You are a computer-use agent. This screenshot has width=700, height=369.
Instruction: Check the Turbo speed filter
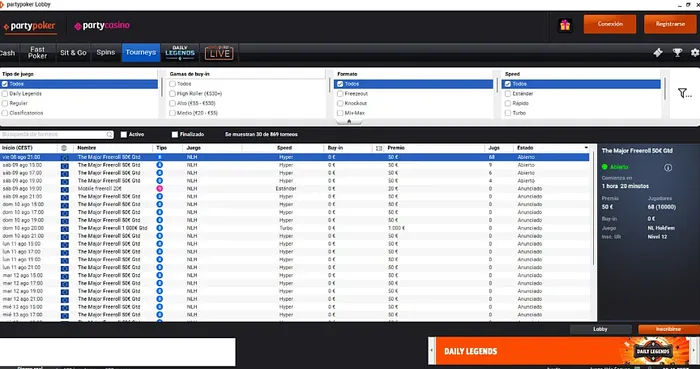click(x=508, y=113)
